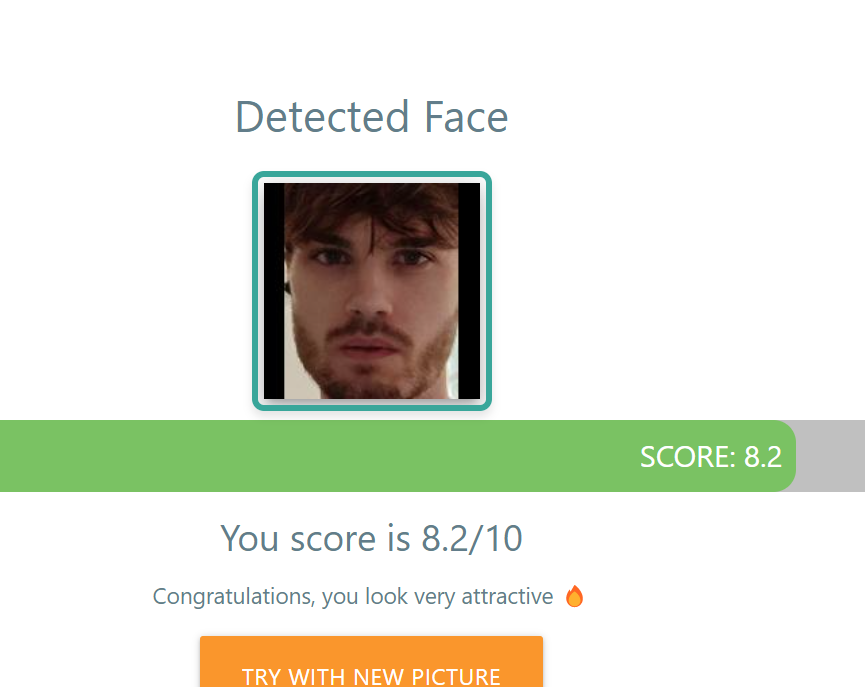Click the rounded end of the green bar
This screenshot has width=865, height=687.
(786, 456)
